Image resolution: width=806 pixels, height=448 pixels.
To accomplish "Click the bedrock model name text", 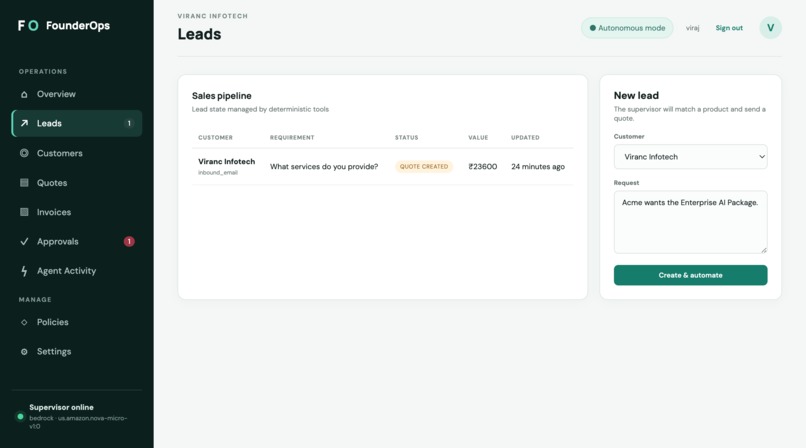I will pyautogui.click(x=78, y=422).
